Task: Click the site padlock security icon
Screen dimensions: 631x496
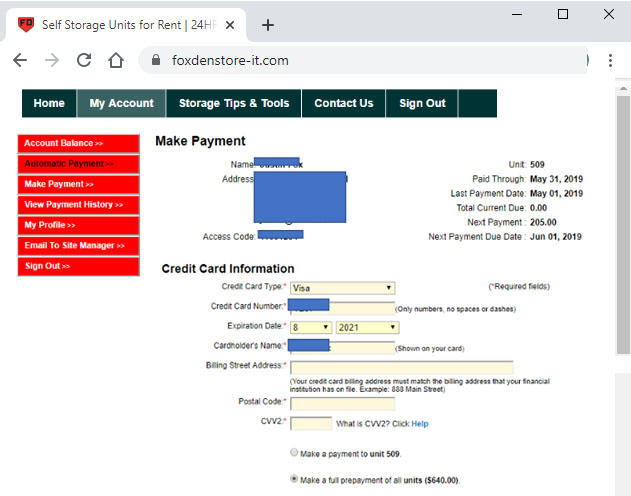Action: pyautogui.click(x=155, y=60)
